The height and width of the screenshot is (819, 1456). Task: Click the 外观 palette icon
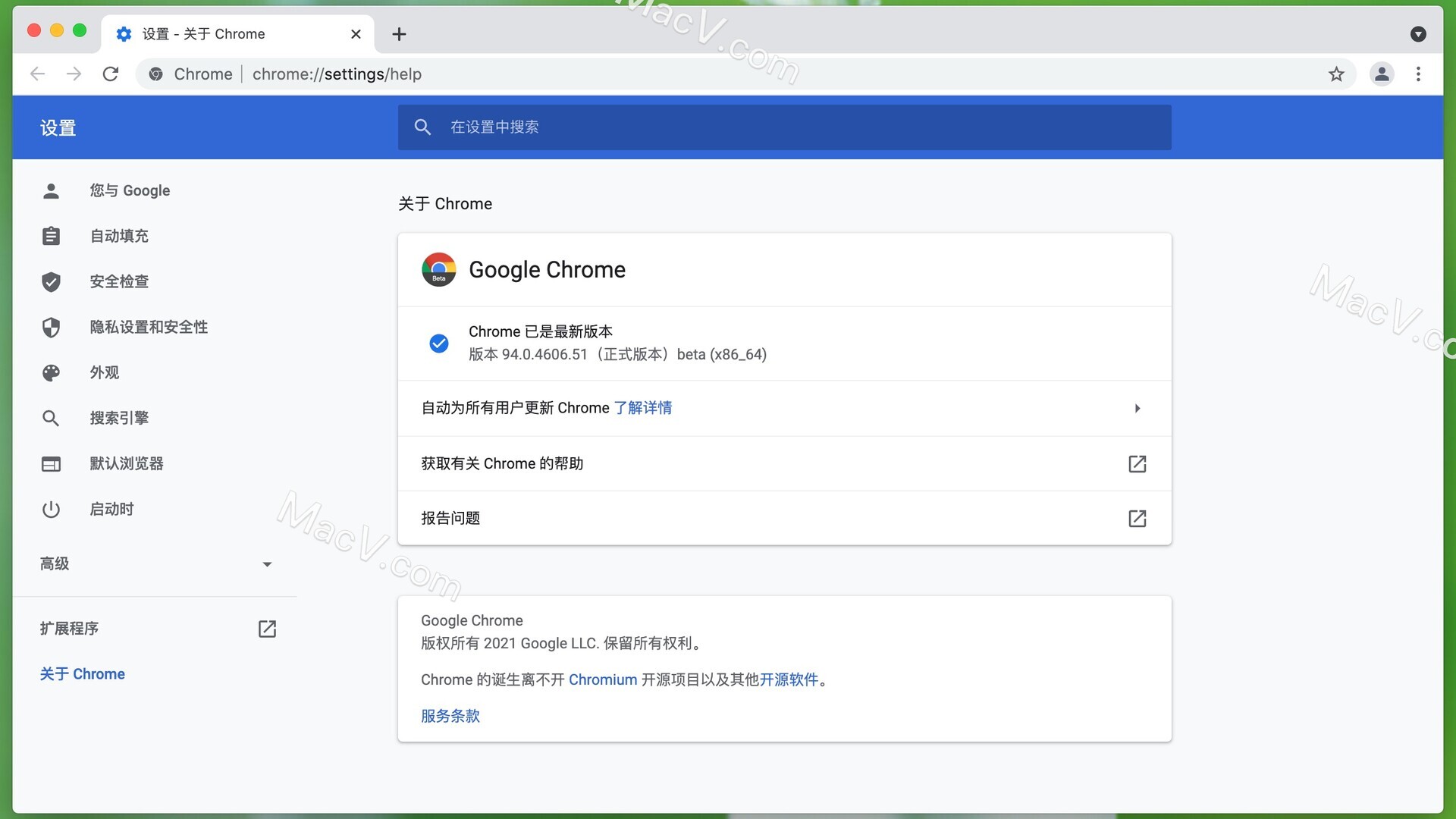pos(51,372)
